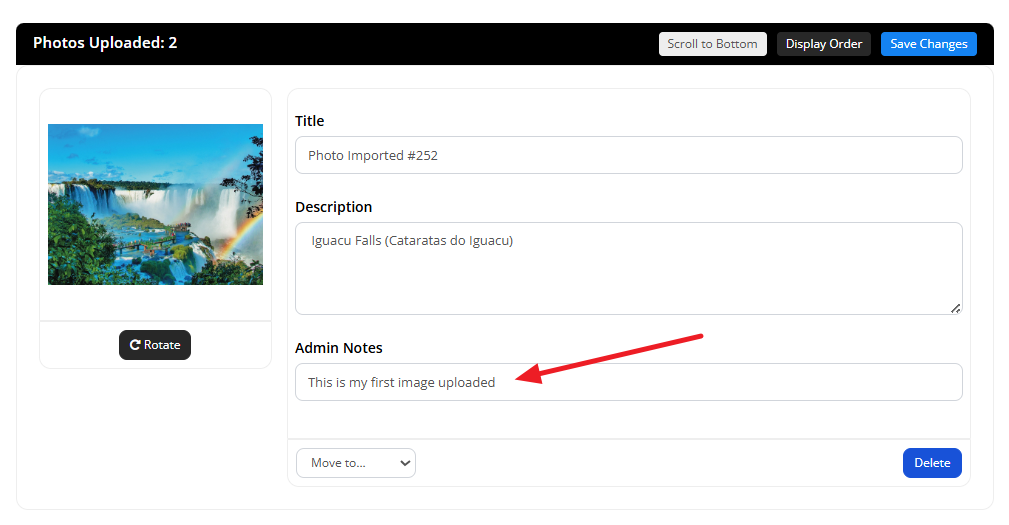Click the Description field label
1009x525 pixels.
(x=333, y=207)
